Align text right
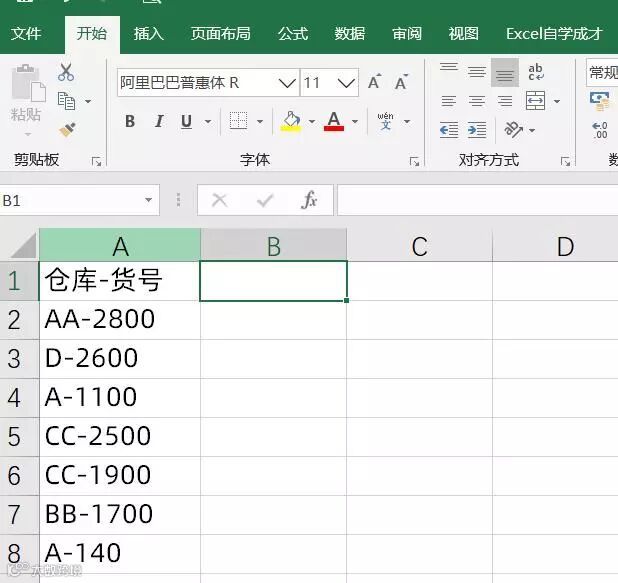 click(505, 101)
